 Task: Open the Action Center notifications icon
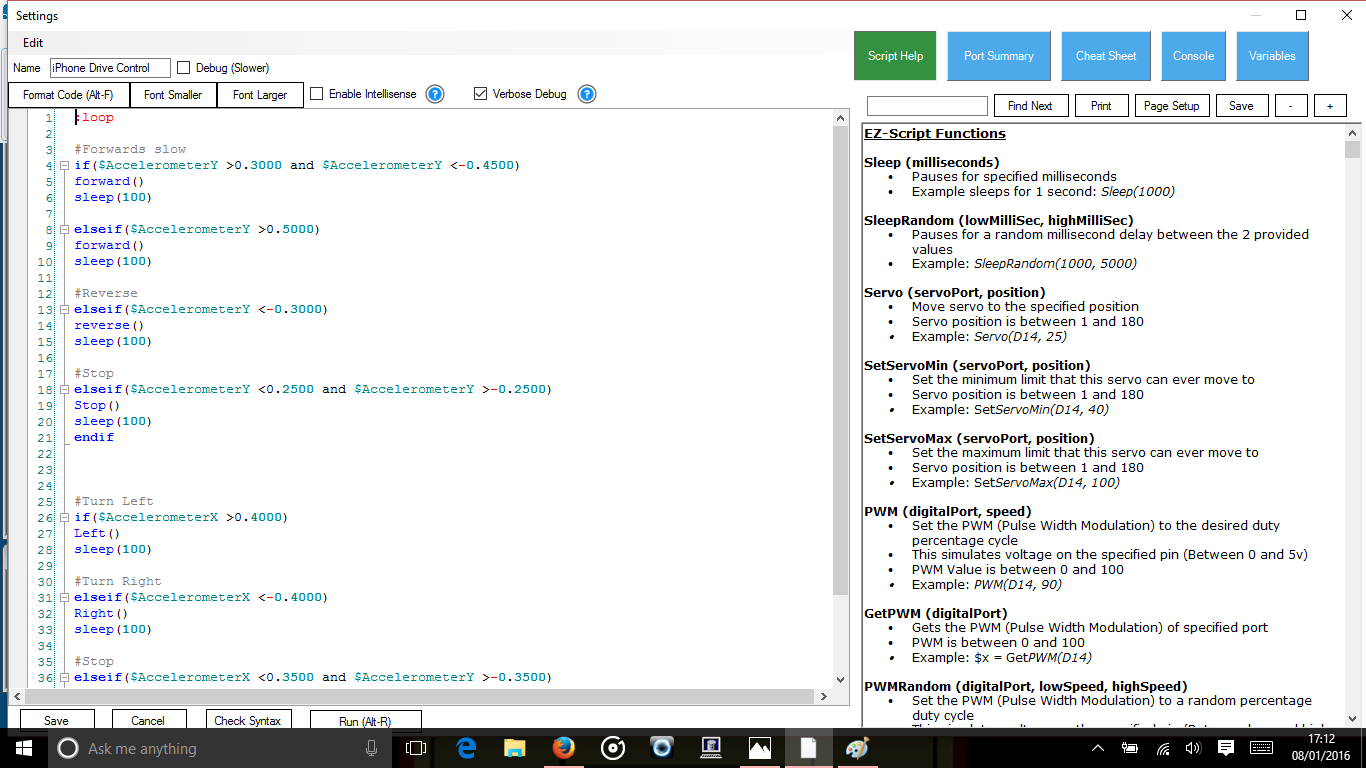tap(1226, 748)
